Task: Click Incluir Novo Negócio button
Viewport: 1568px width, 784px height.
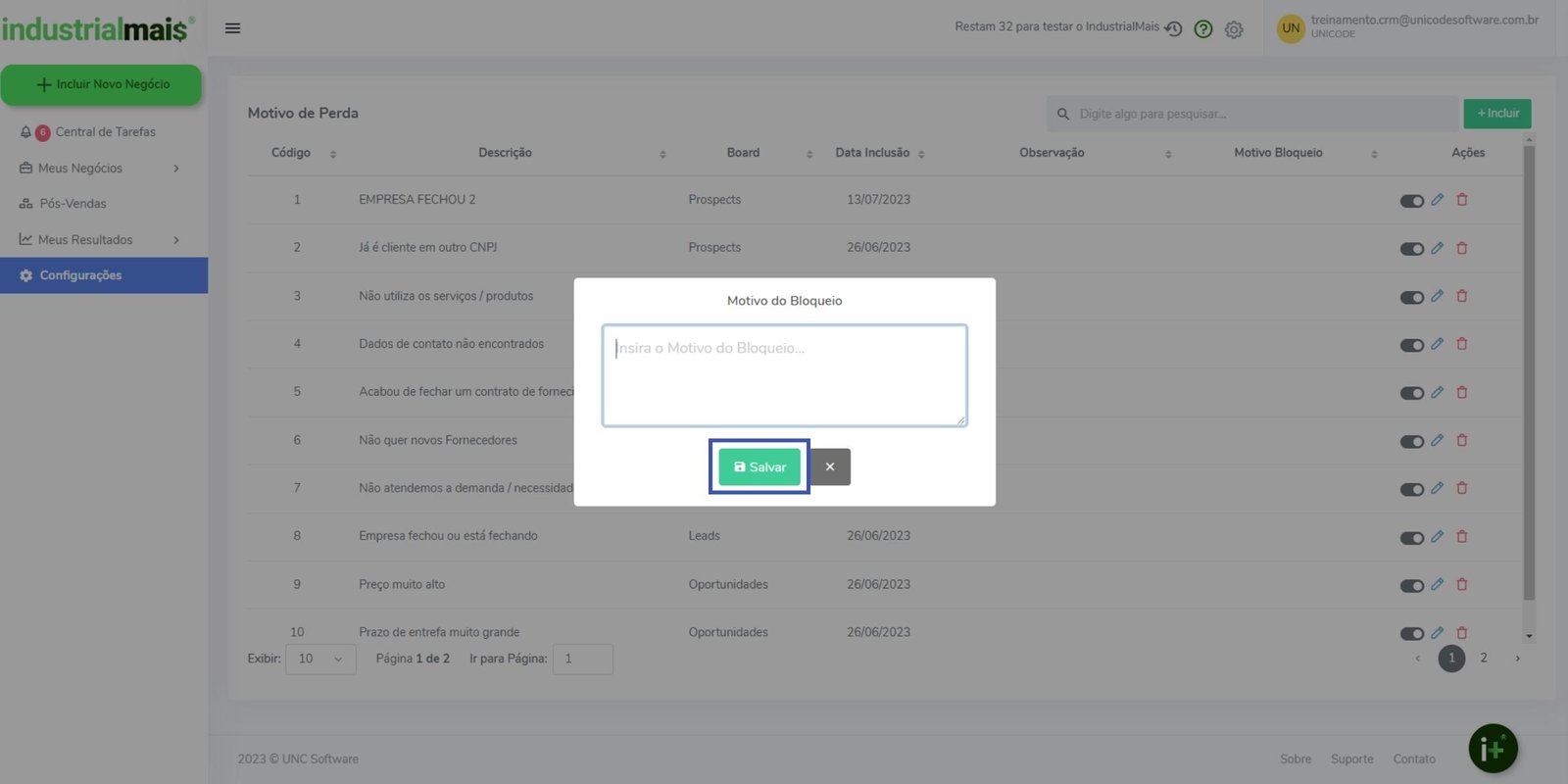Action: 102,85
